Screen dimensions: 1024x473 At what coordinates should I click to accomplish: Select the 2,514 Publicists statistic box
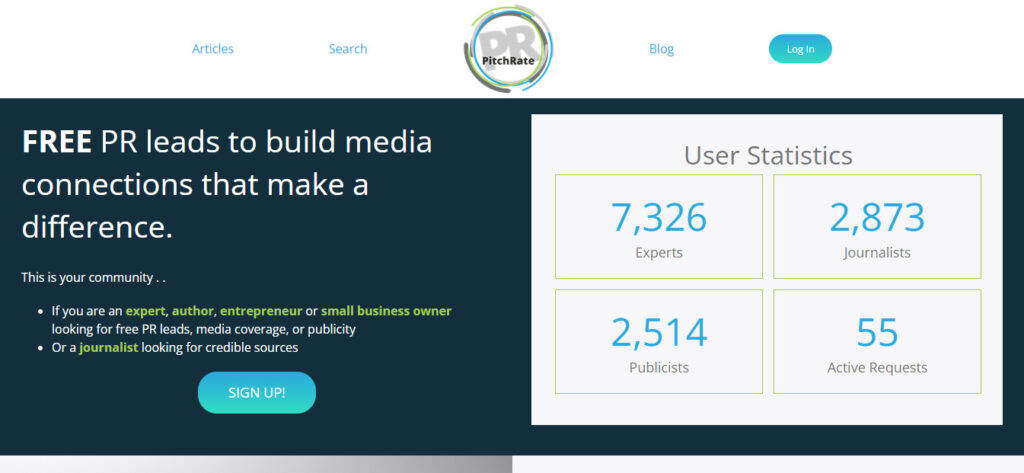click(x=659, y=342)
